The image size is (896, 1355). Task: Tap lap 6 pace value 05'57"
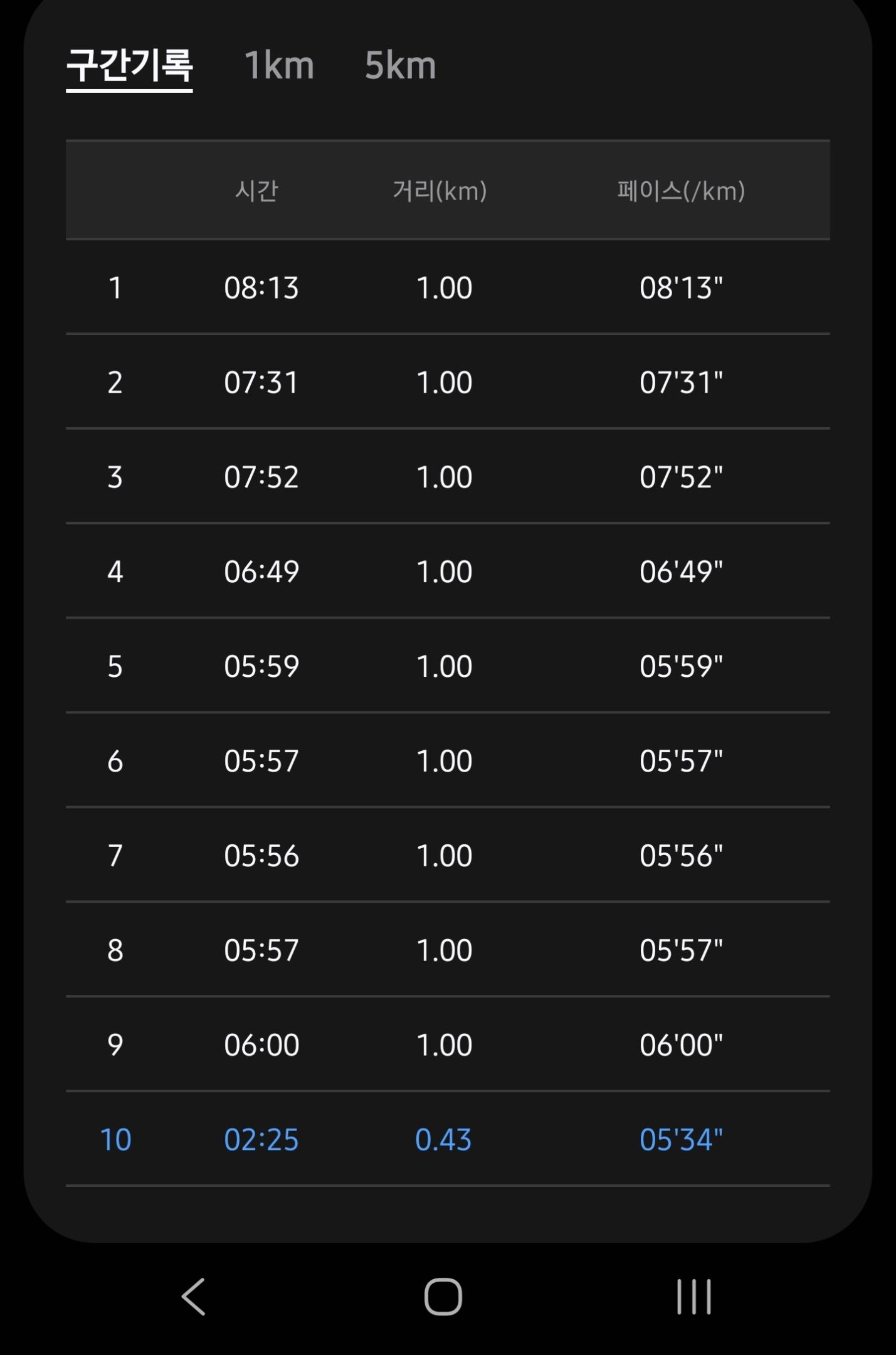point(681,761)
